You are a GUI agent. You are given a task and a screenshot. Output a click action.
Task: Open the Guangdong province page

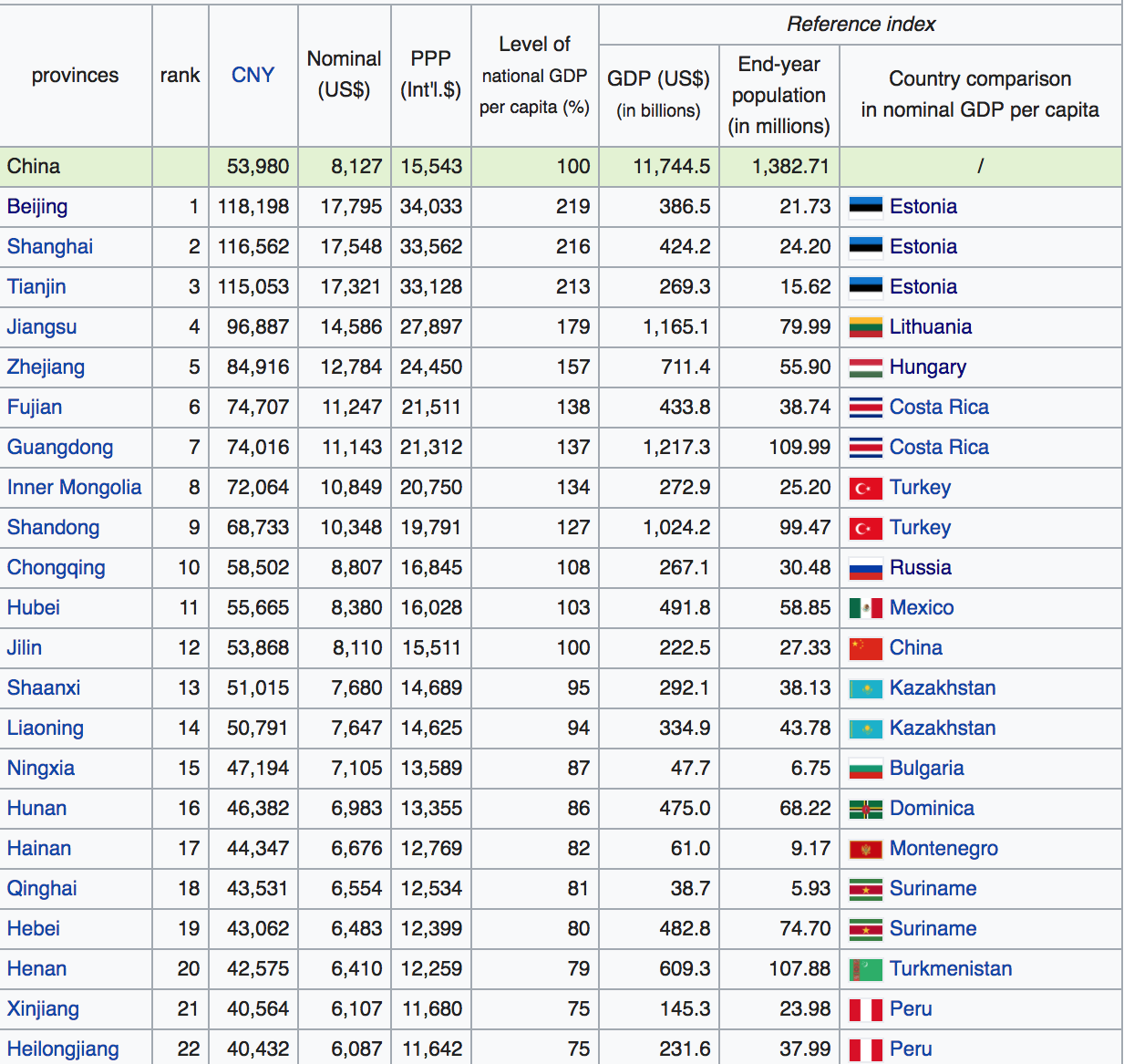tap(60, 448)
